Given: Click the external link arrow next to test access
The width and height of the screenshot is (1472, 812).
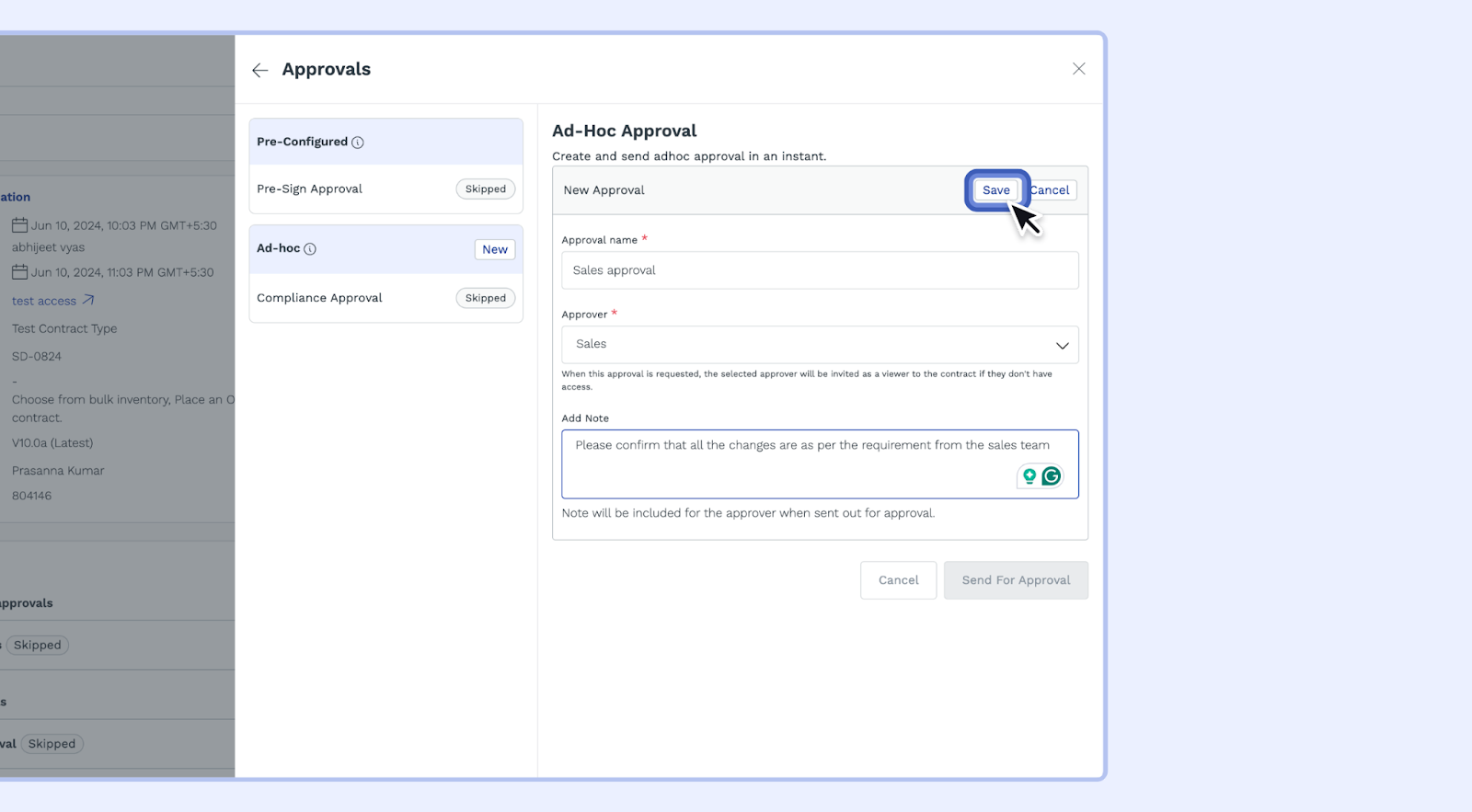Looking at the screenshot, I should click(x=88, y=300).
